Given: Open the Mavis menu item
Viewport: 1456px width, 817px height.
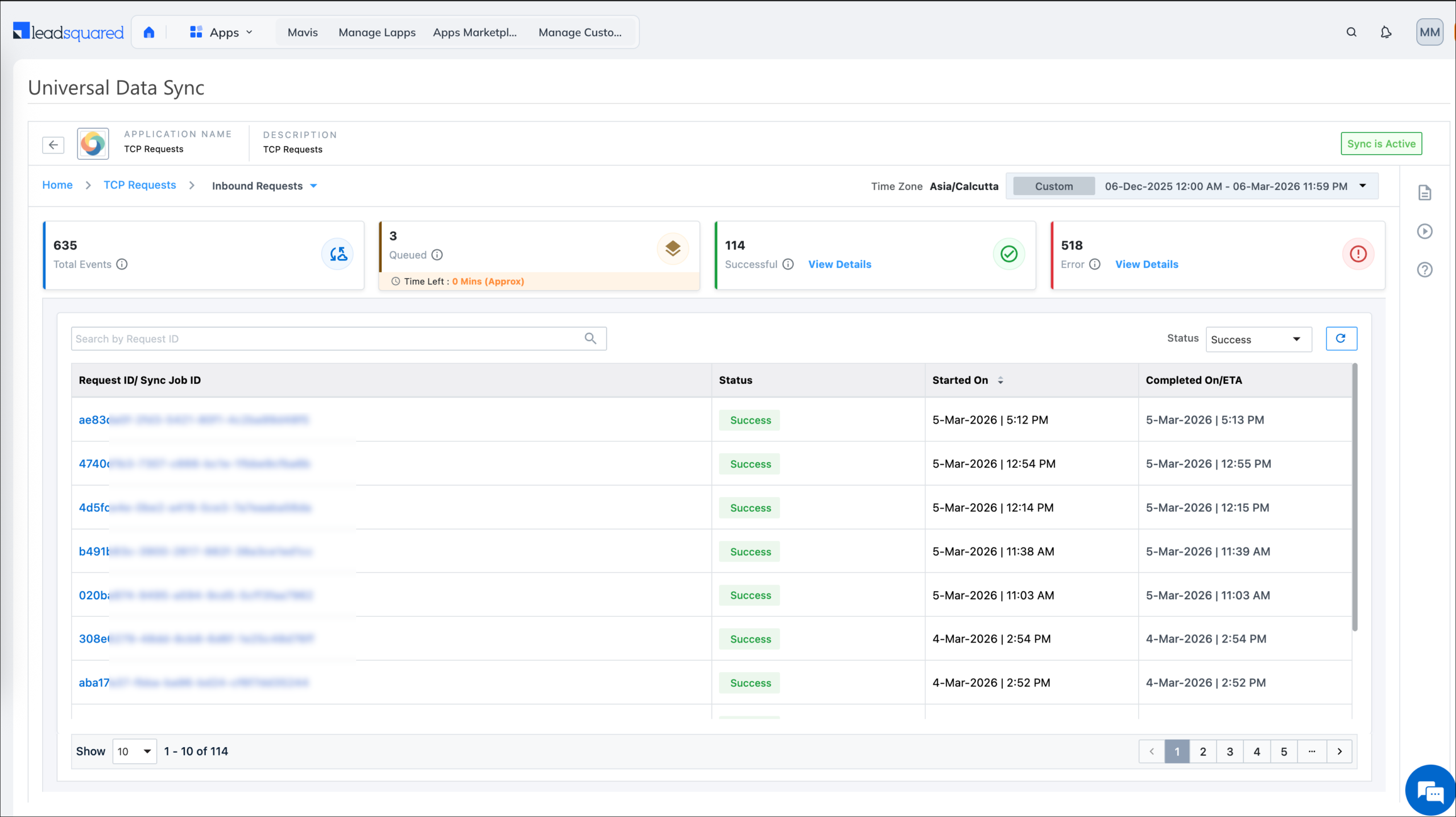Looking at the screenshot, I should (303, 32).
